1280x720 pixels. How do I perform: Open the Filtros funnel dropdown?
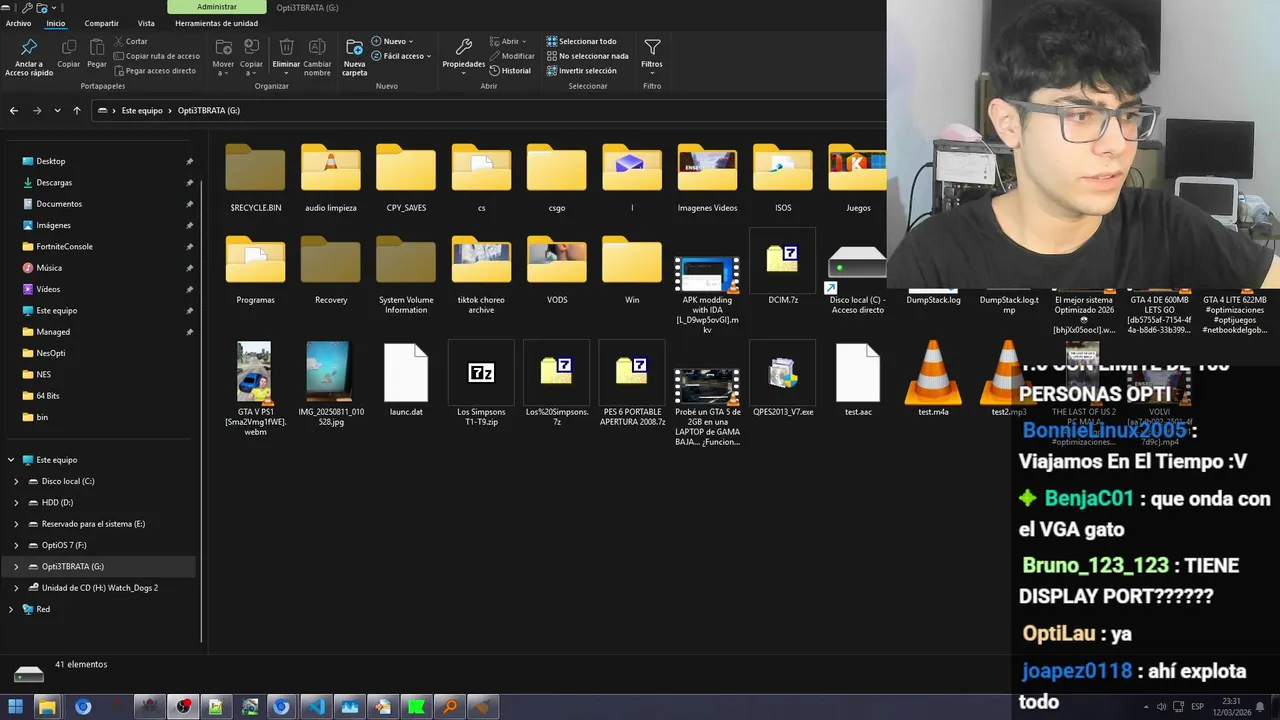tap(652, 55)
